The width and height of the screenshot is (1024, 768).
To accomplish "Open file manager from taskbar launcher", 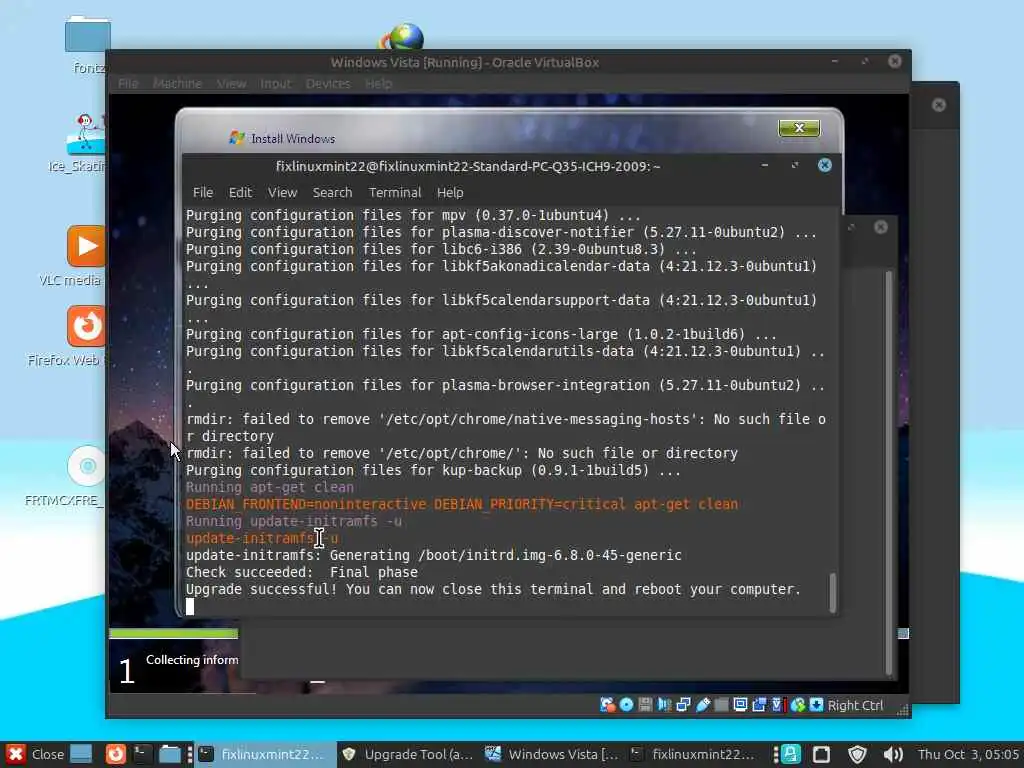I will 170,754.
